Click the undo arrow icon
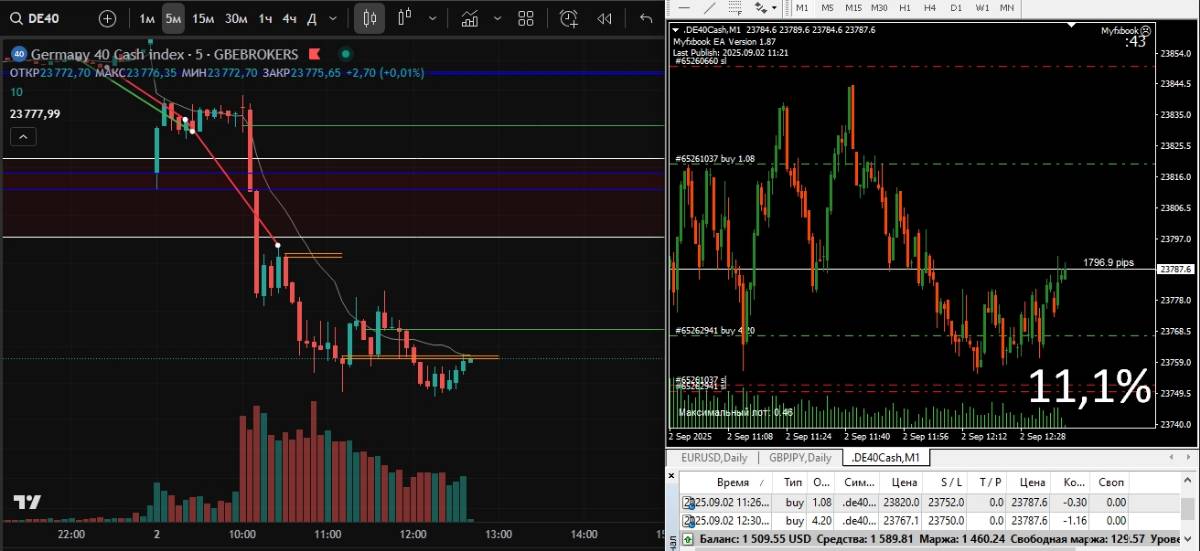This screenshot has width=1200, height=551. click(x=646, y=18)
